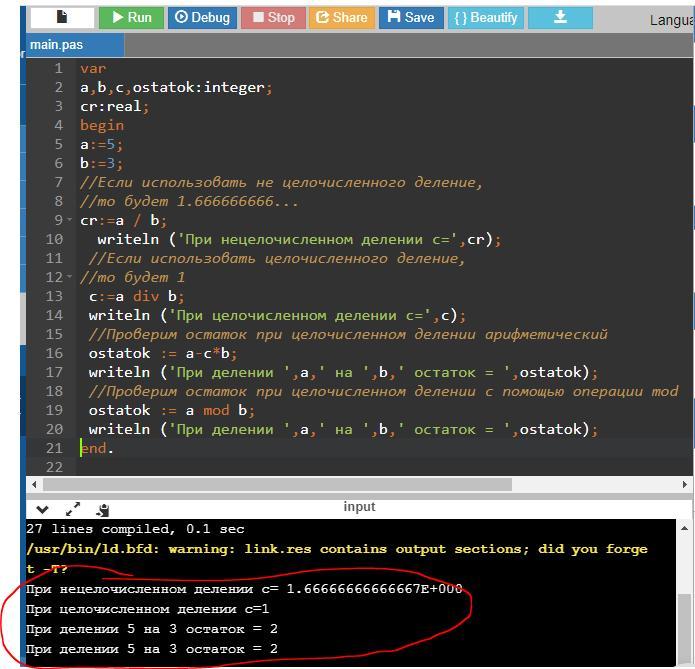Select the input tab in console
The image size is (695, 669).
[359, 506]
